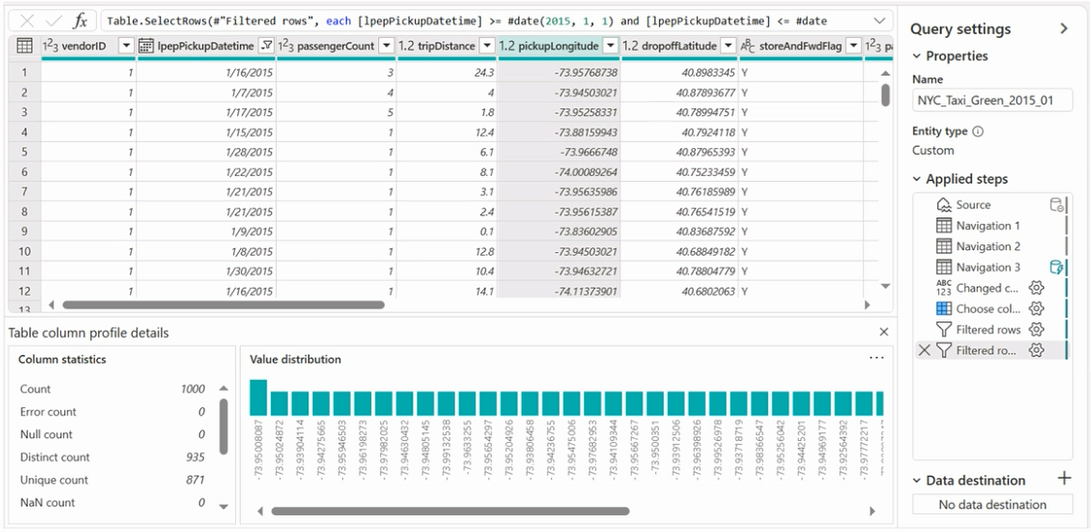Screen dimensions: 1091x532
Task: Collapse the Applied steps section
Action: coord(918,179)
